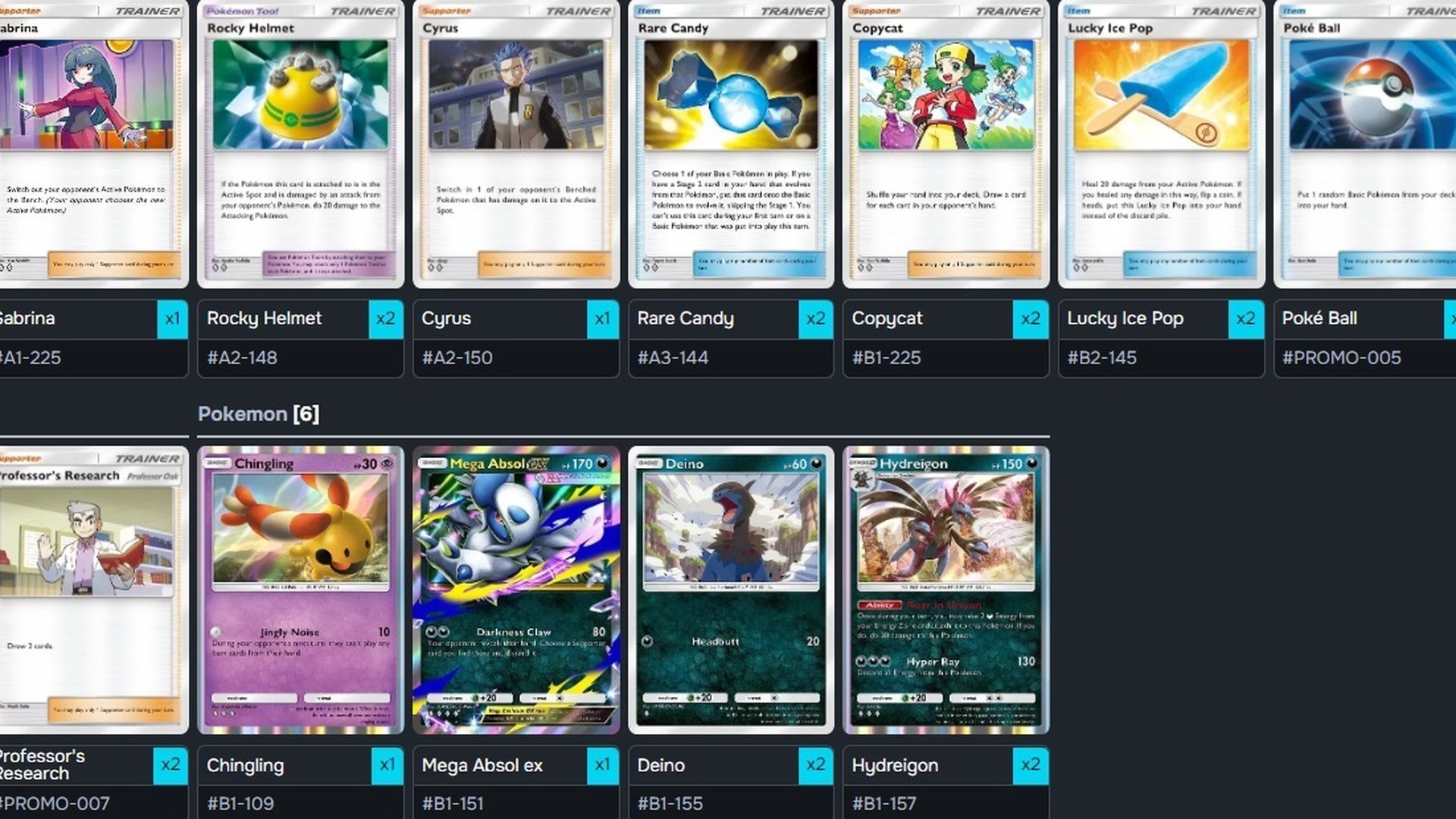Screen dimensions: 1456x819
Task: Open the Lucky Ice Pop card image
Action: [x=1161, y=143]
